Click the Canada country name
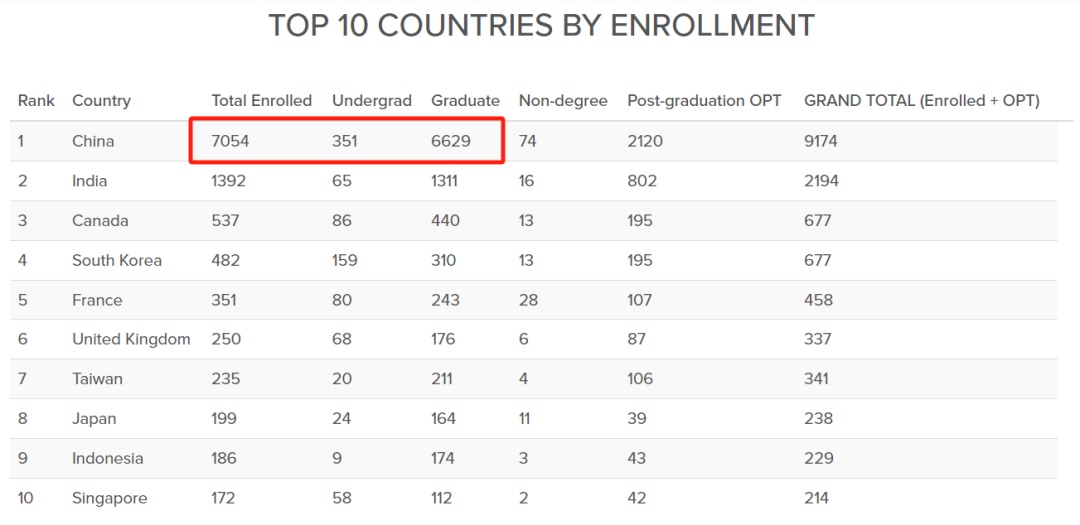1080x525 pixels. 100,221
